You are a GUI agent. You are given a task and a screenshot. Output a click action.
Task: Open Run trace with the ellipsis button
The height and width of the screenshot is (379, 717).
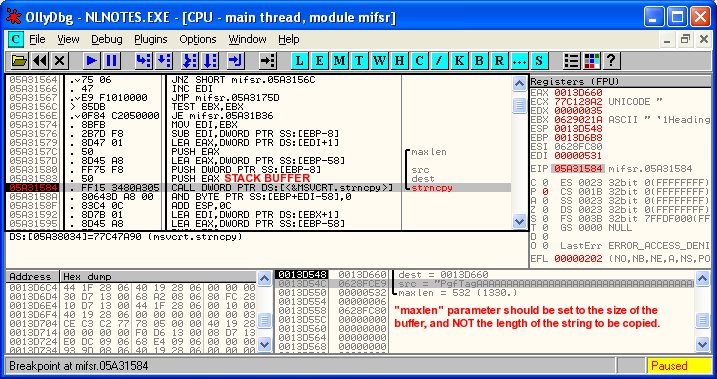[519, 60]
